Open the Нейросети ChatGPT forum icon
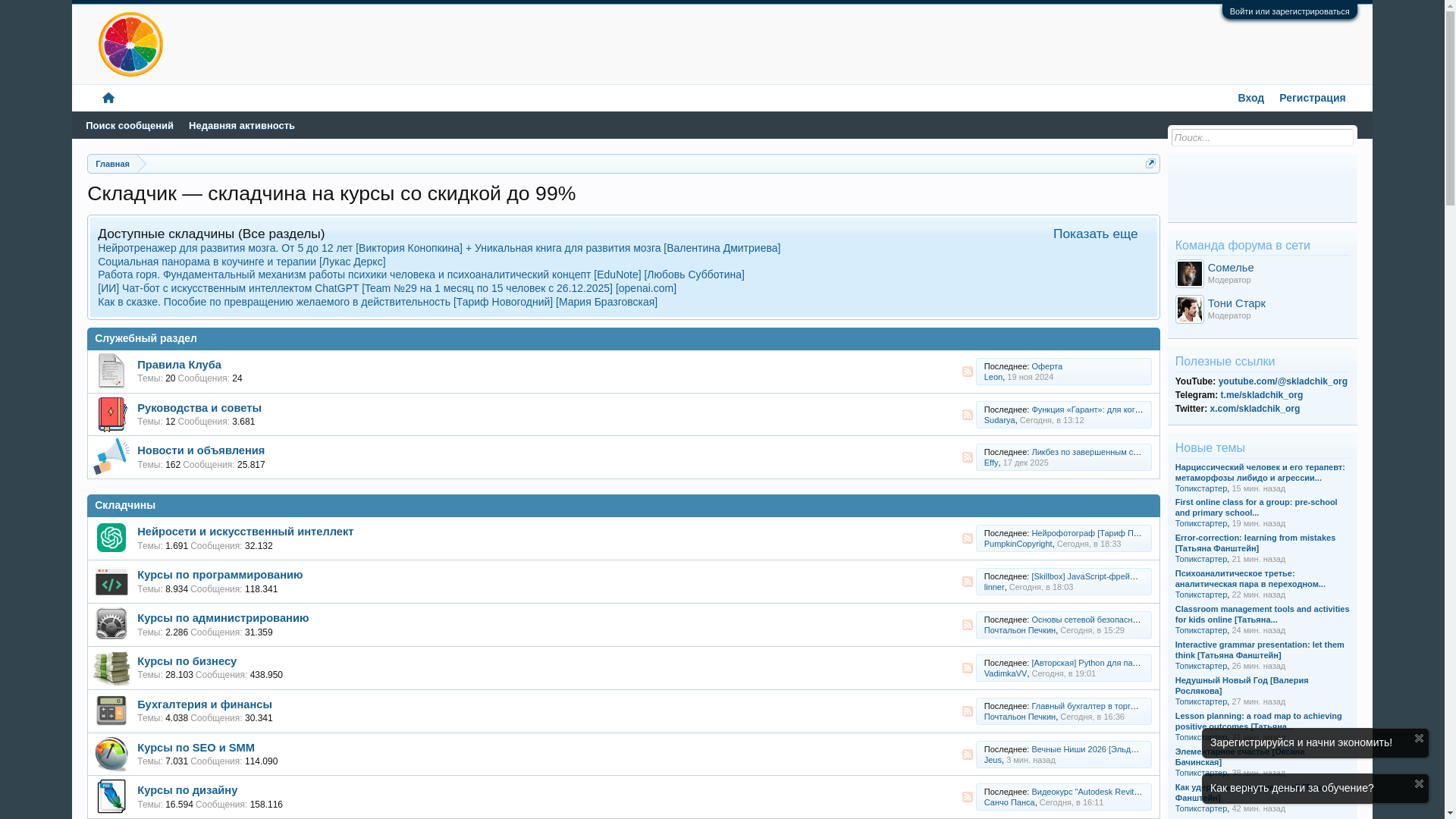 pos(111,538)
